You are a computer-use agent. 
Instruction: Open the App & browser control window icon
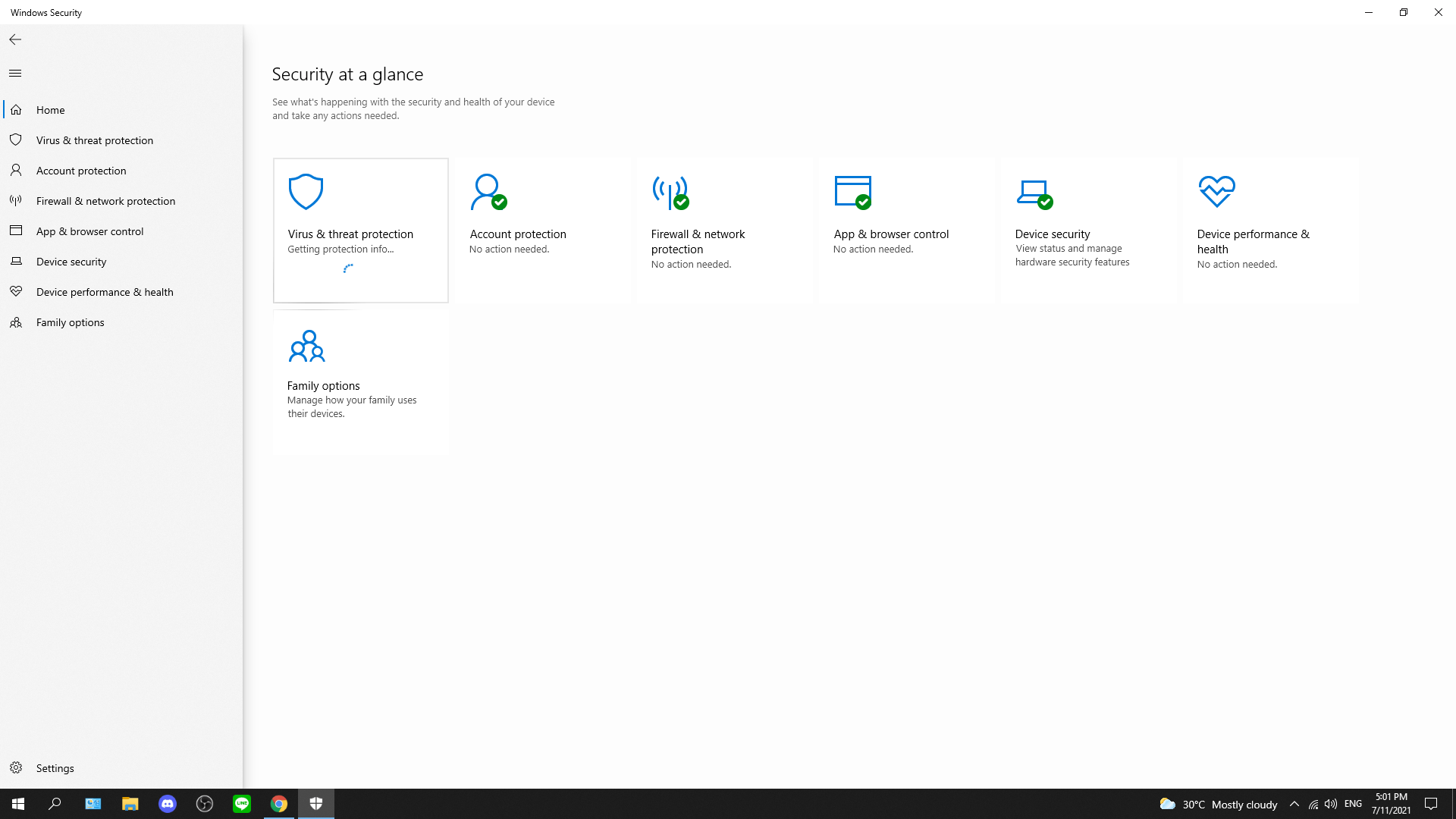[x=852, y=192]
